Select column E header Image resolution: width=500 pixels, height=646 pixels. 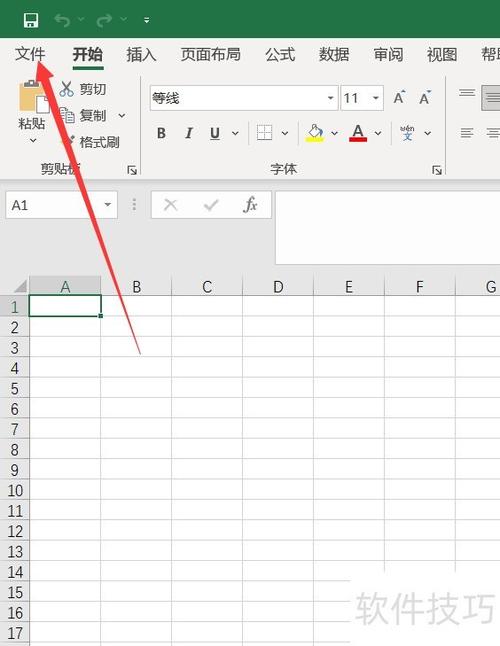pos(349,286)
